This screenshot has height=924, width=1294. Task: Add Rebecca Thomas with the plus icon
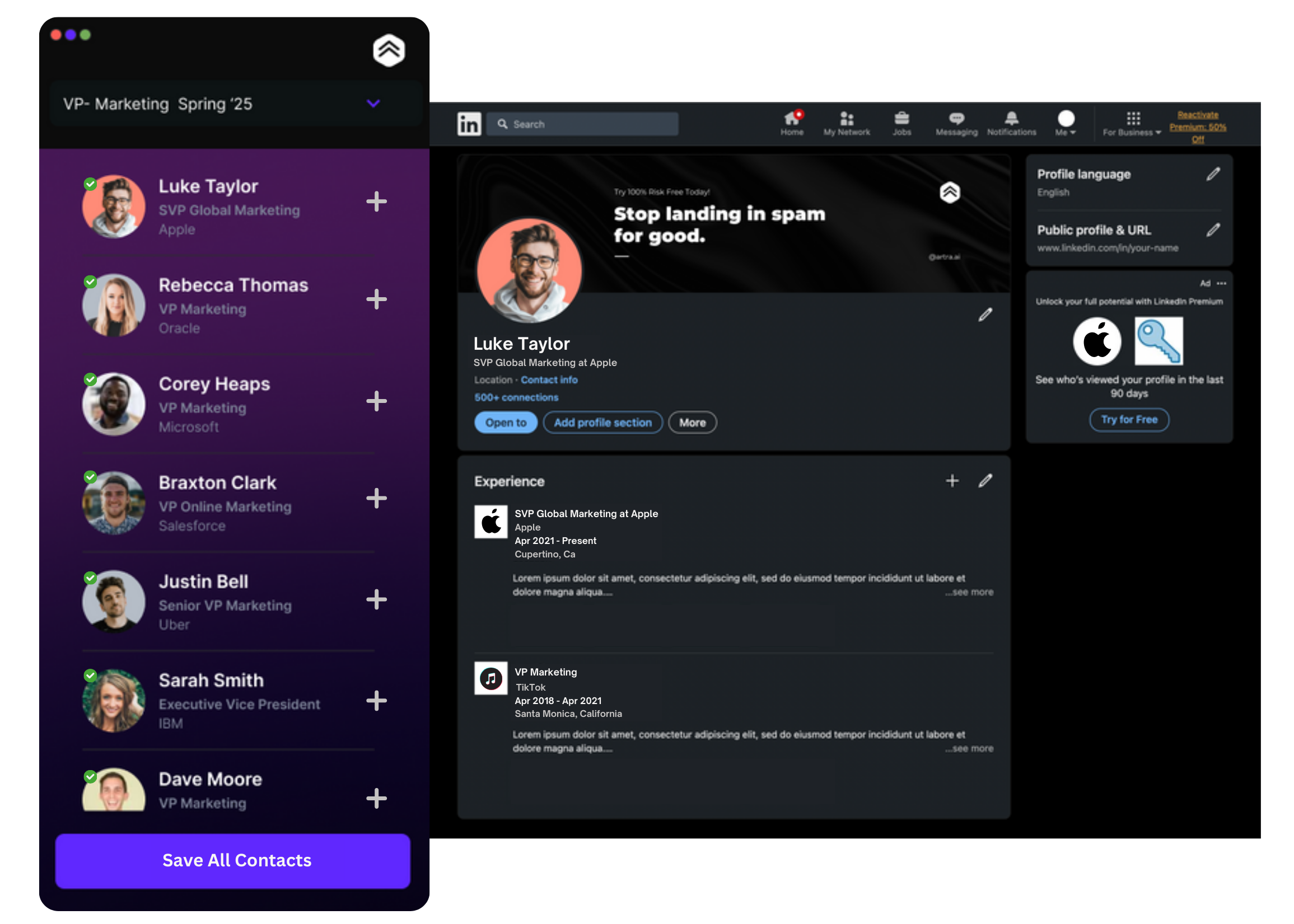point(376,299)
